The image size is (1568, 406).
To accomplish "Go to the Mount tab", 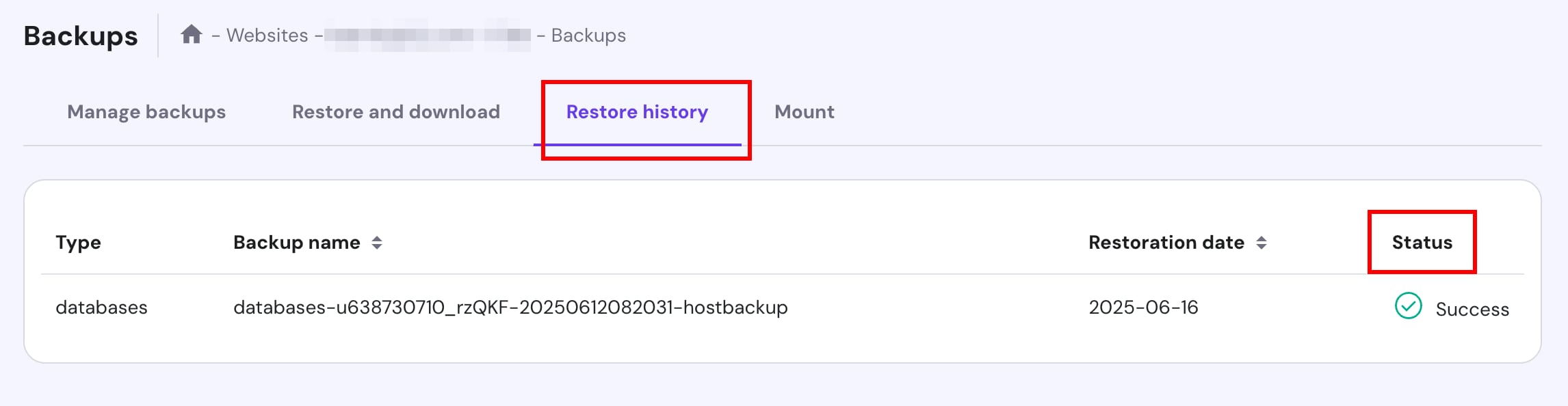I will pos(804,112).
